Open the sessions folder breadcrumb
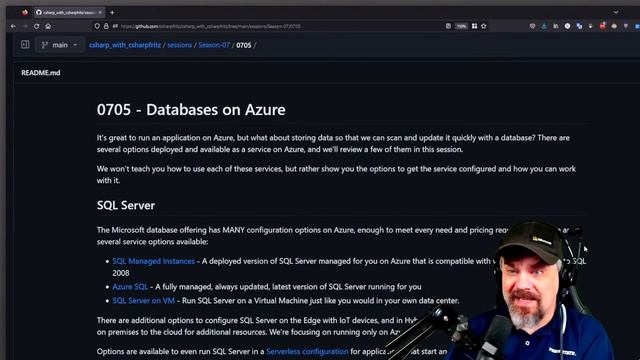The image size is (640, 360). [180, 45]
